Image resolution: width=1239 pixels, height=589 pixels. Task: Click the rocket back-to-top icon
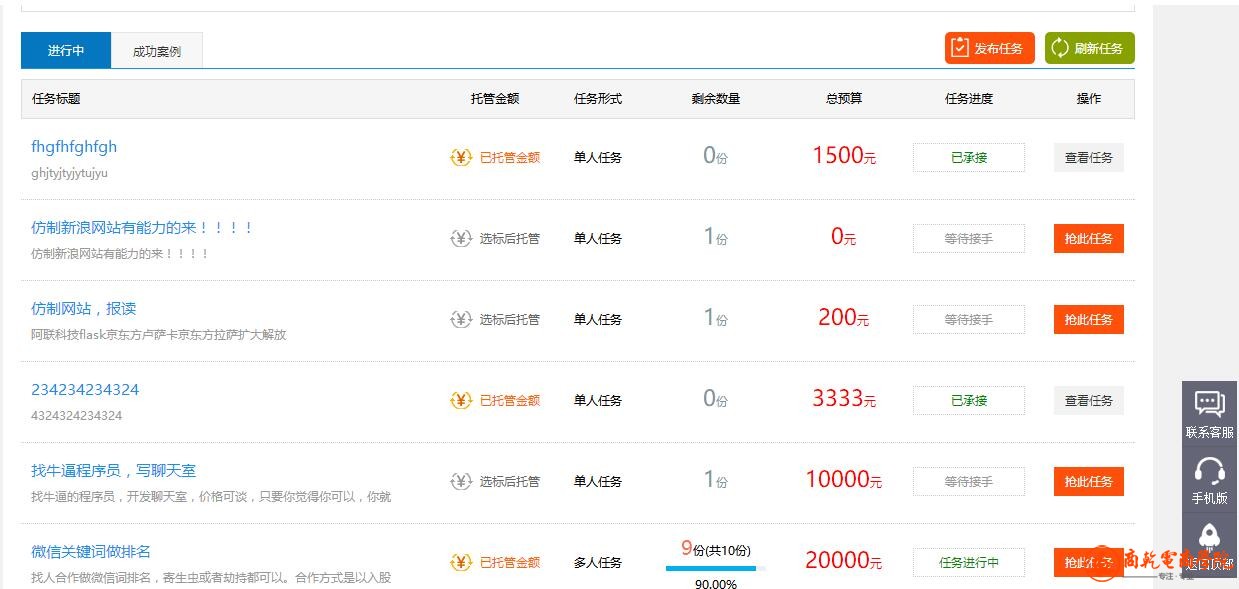1209,536
